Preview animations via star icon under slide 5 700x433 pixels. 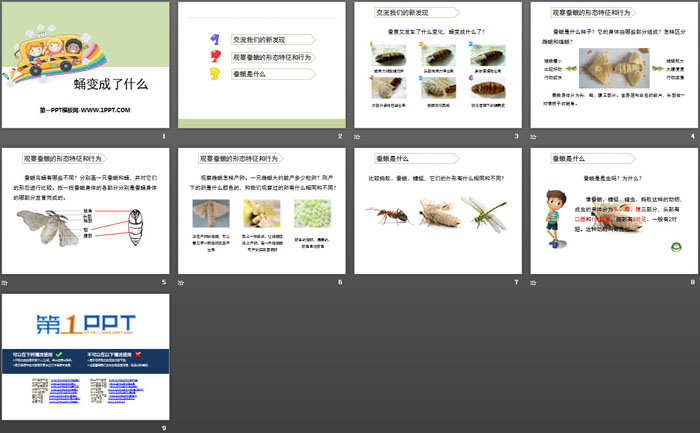[x=4, y=283]
